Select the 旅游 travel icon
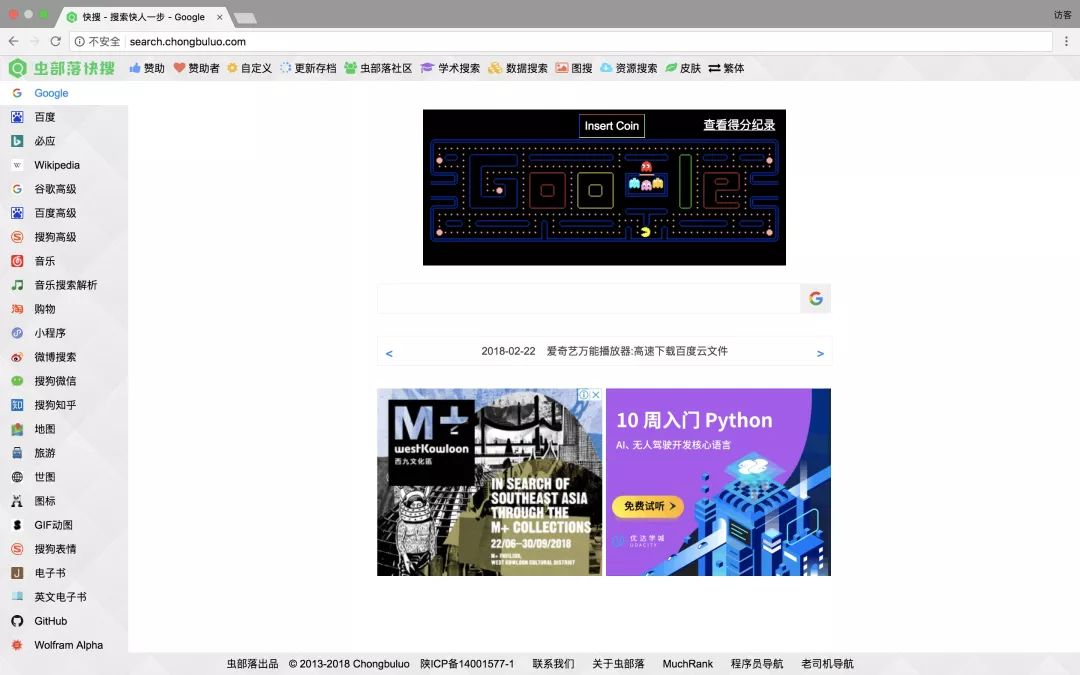The height and width of the screenshot is (675, 1080). click(17, 453)
